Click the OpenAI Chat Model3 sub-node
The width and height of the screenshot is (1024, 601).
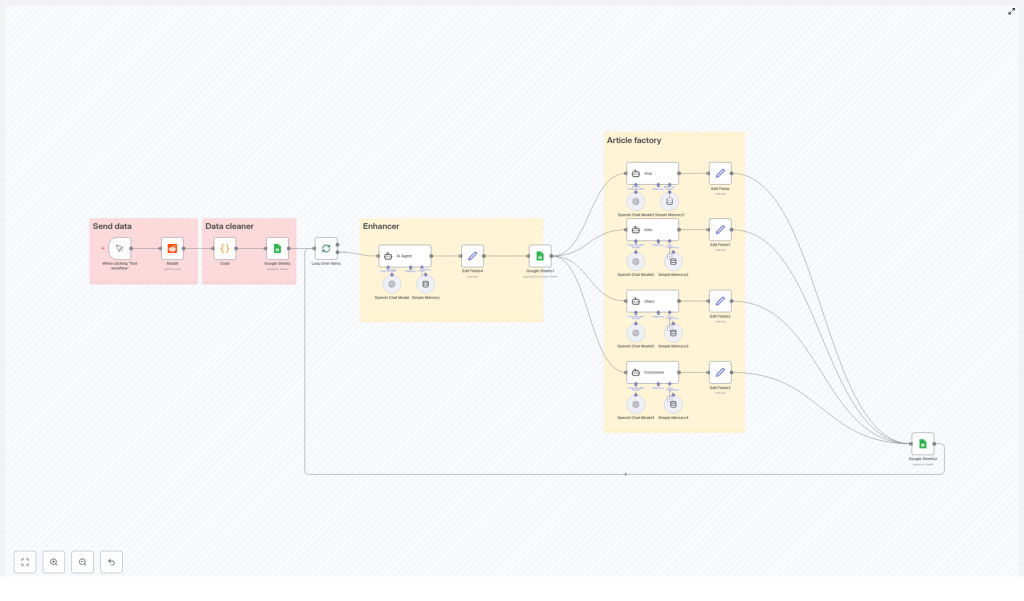tap(636, 332)
